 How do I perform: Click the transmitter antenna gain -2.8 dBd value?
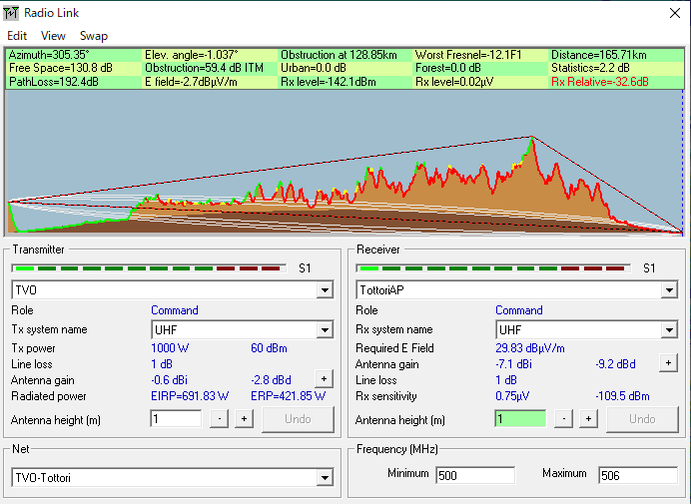271,380
